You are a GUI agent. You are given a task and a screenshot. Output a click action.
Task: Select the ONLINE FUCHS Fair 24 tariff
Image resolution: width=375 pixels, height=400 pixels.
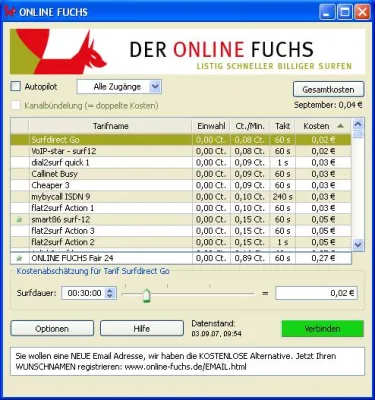point(181,258)
